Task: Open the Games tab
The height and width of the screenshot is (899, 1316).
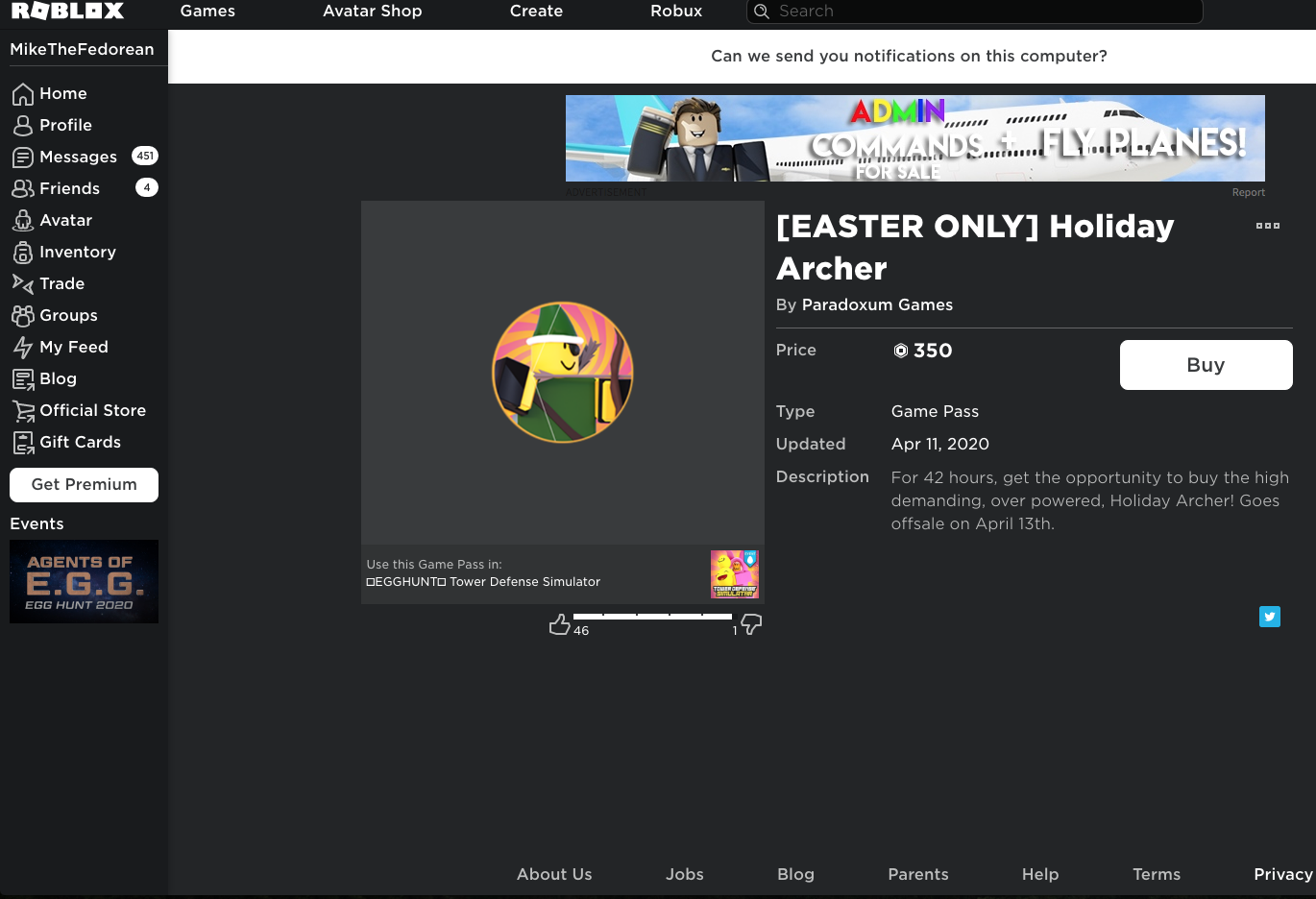Action: (207, 11)
